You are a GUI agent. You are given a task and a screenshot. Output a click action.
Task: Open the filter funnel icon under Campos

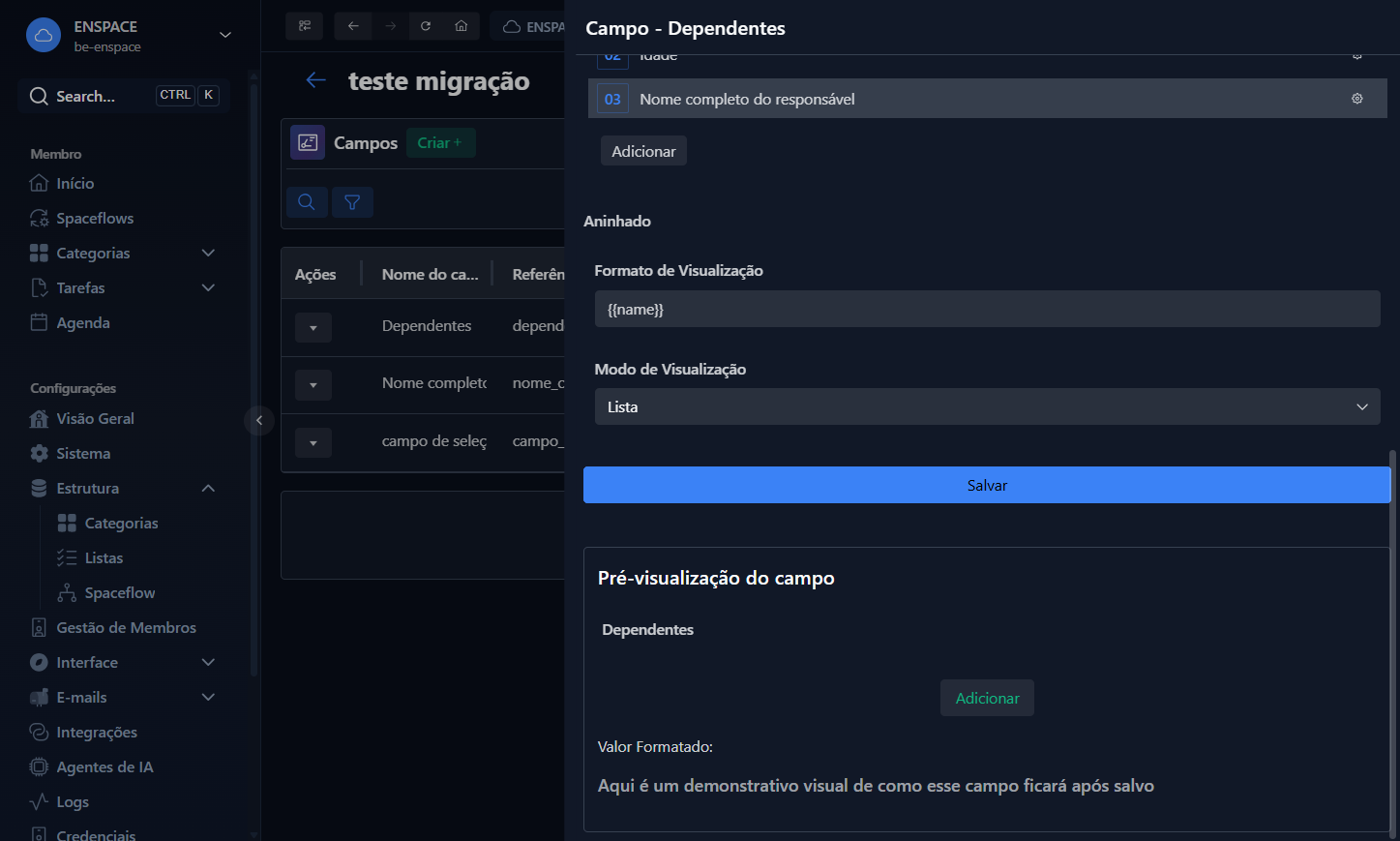click(352, 202)
